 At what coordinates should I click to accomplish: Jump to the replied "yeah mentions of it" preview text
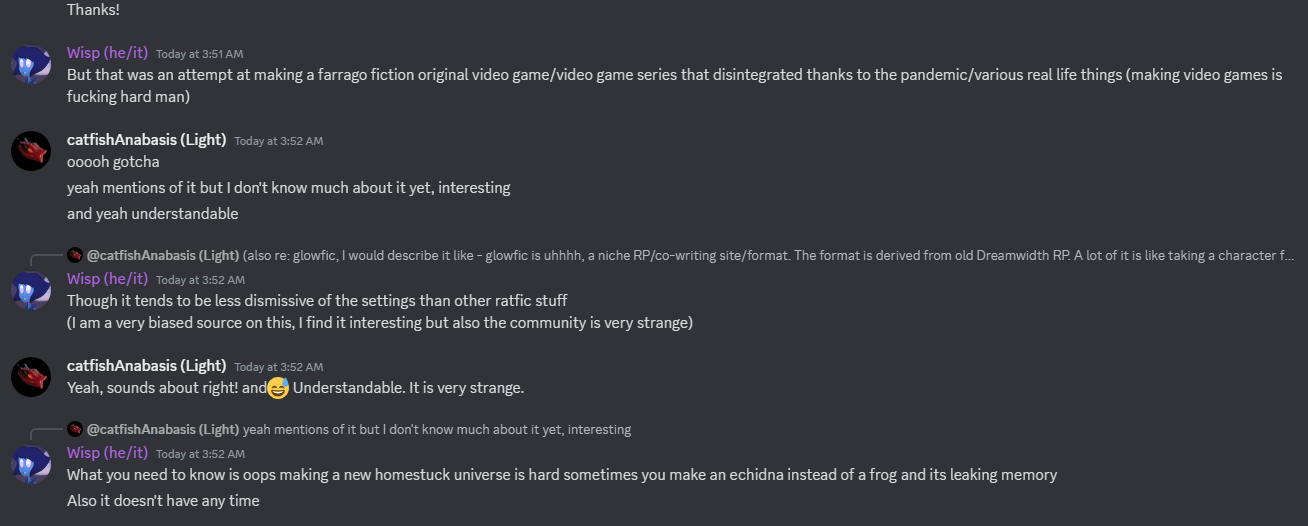tap(437, 430)
